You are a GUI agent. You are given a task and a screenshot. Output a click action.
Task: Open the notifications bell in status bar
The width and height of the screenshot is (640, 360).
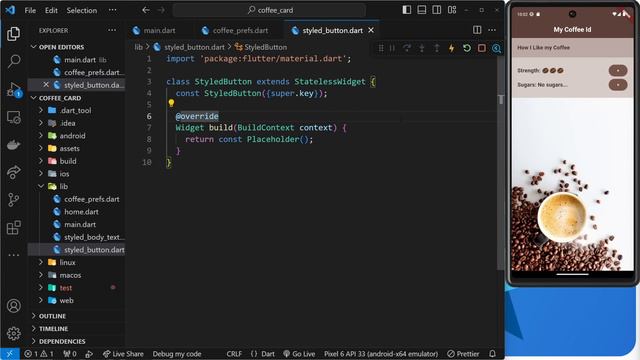coord(492,354)
